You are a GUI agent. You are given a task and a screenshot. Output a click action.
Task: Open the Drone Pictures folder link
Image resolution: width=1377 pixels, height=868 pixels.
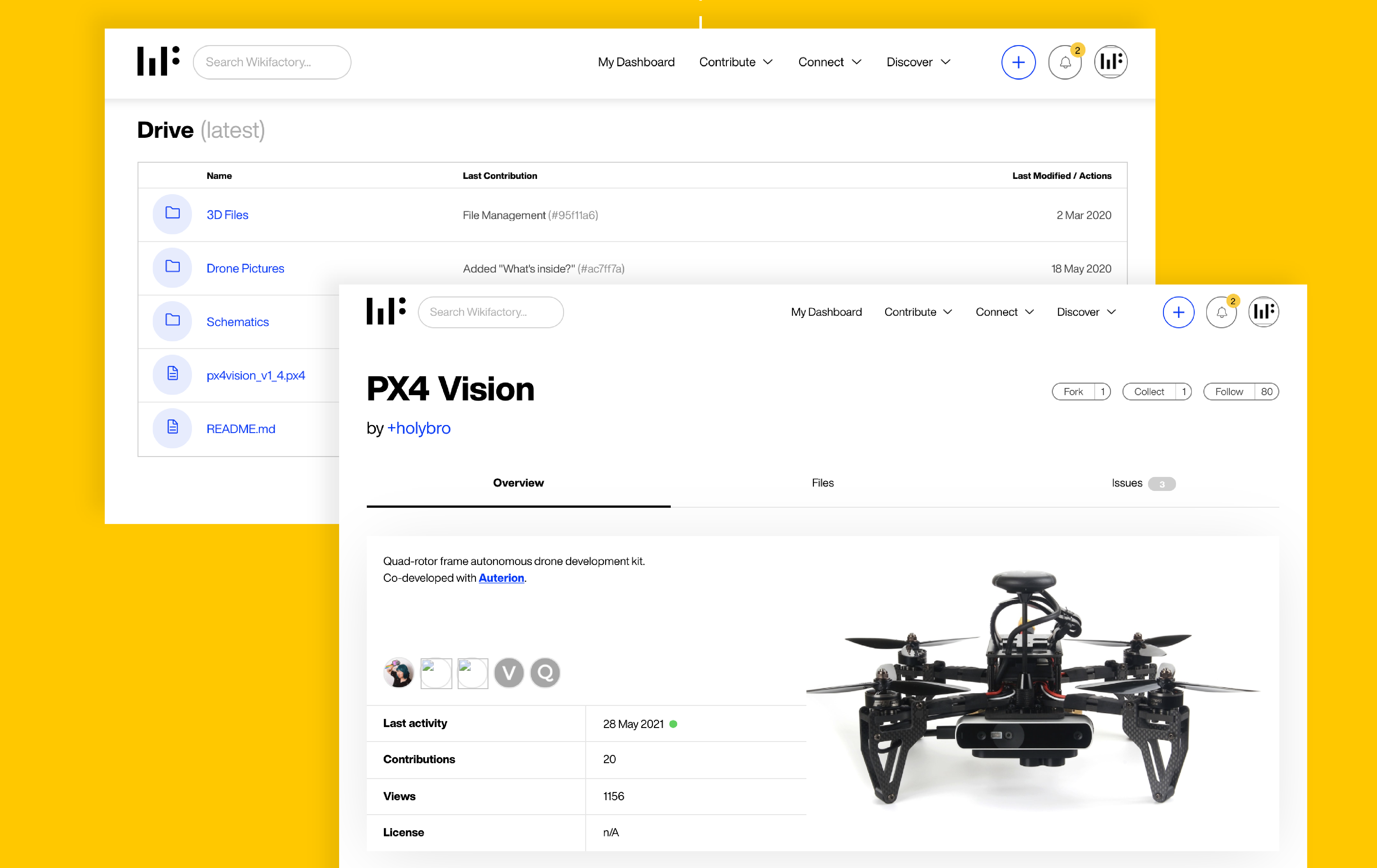tap(245, 268)
